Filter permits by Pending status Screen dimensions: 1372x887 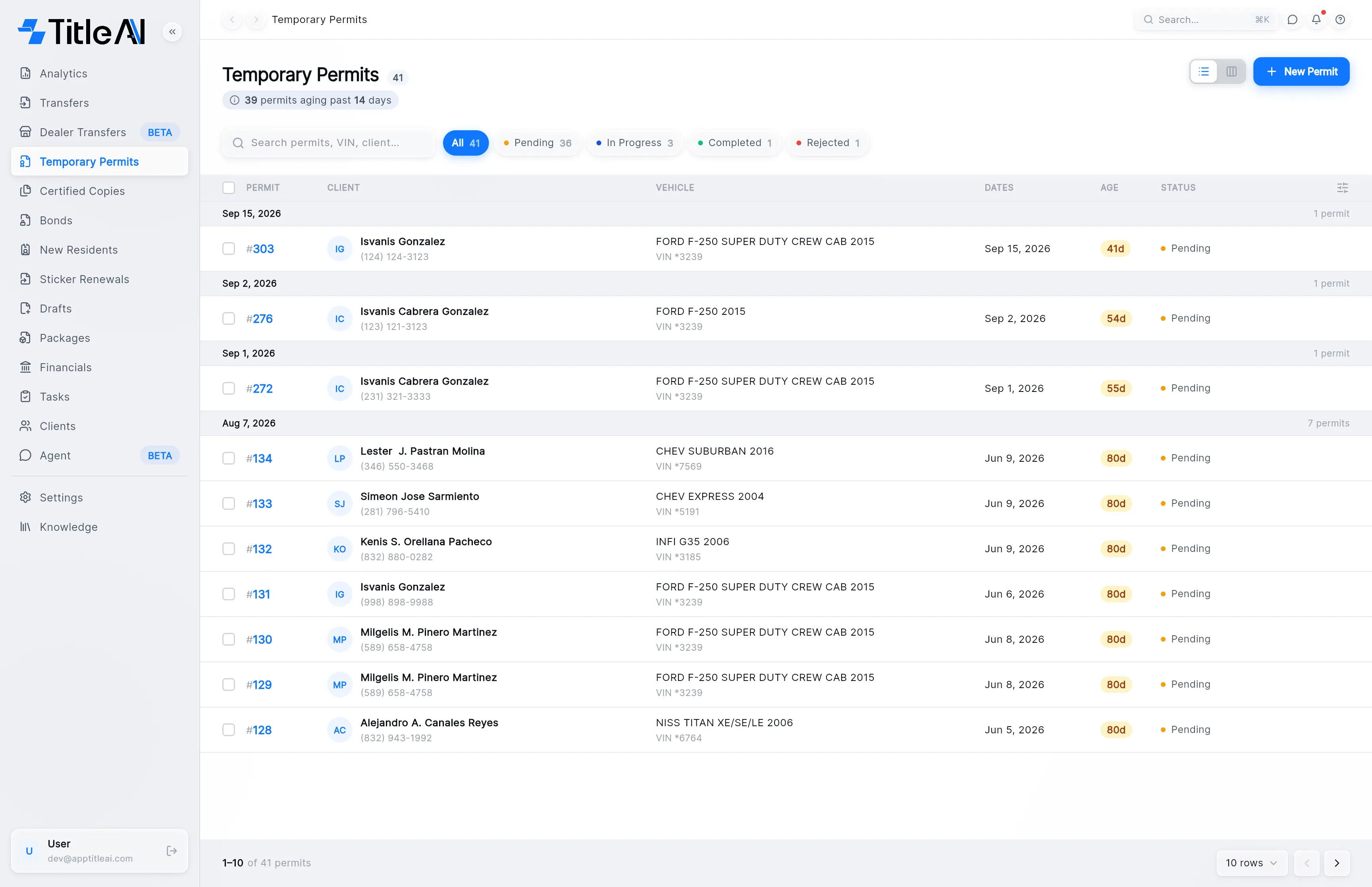(x=538, y=143)
